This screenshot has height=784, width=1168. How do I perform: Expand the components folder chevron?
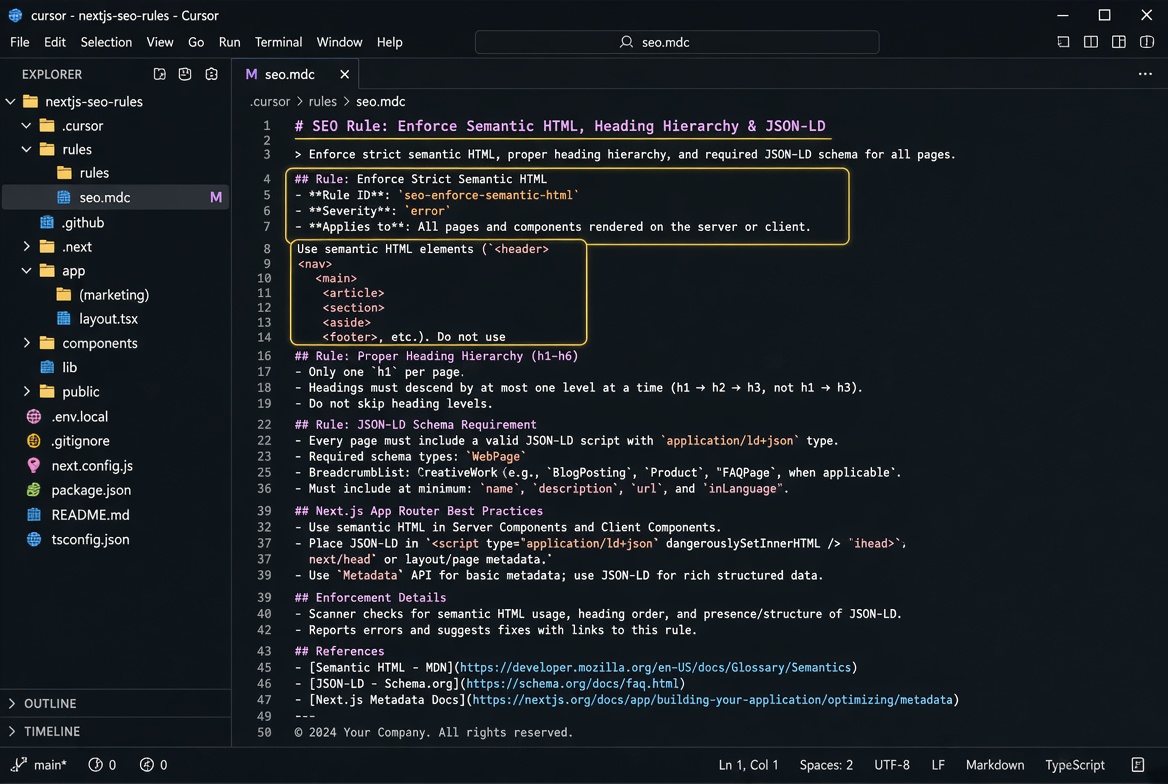pyautogui.click(x=27, y=343)
